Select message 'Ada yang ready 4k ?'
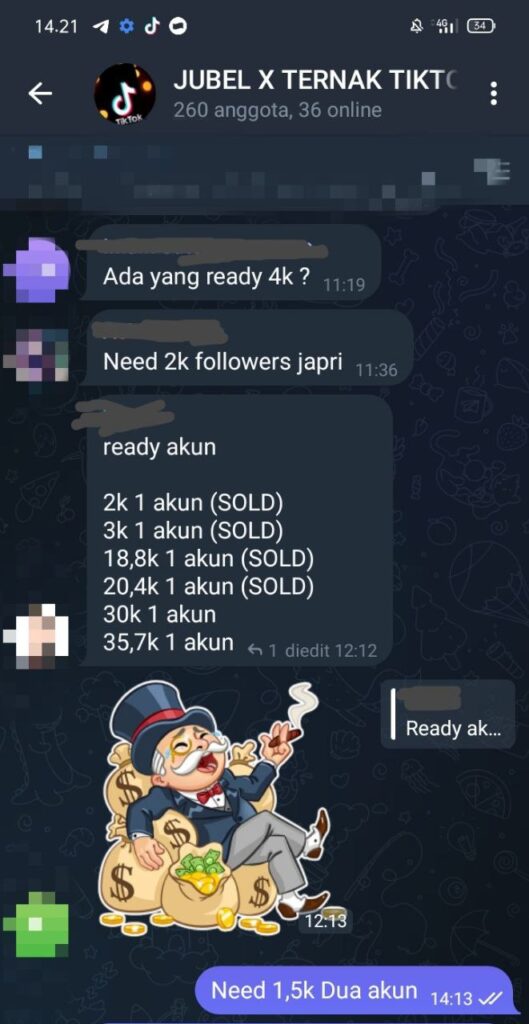 [x=233, y=262]
